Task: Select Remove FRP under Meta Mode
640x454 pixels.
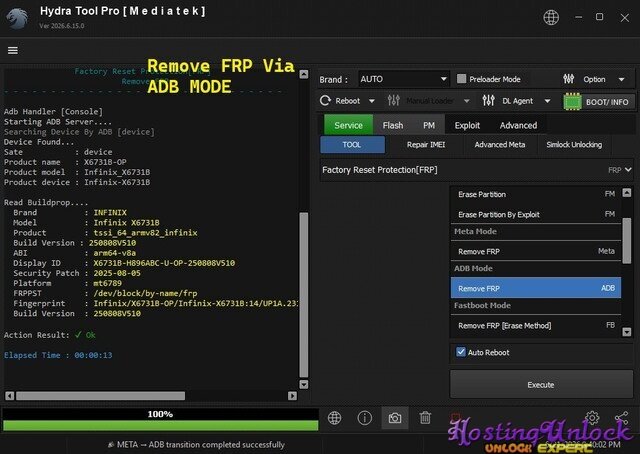Action: (x=536, y=251)
